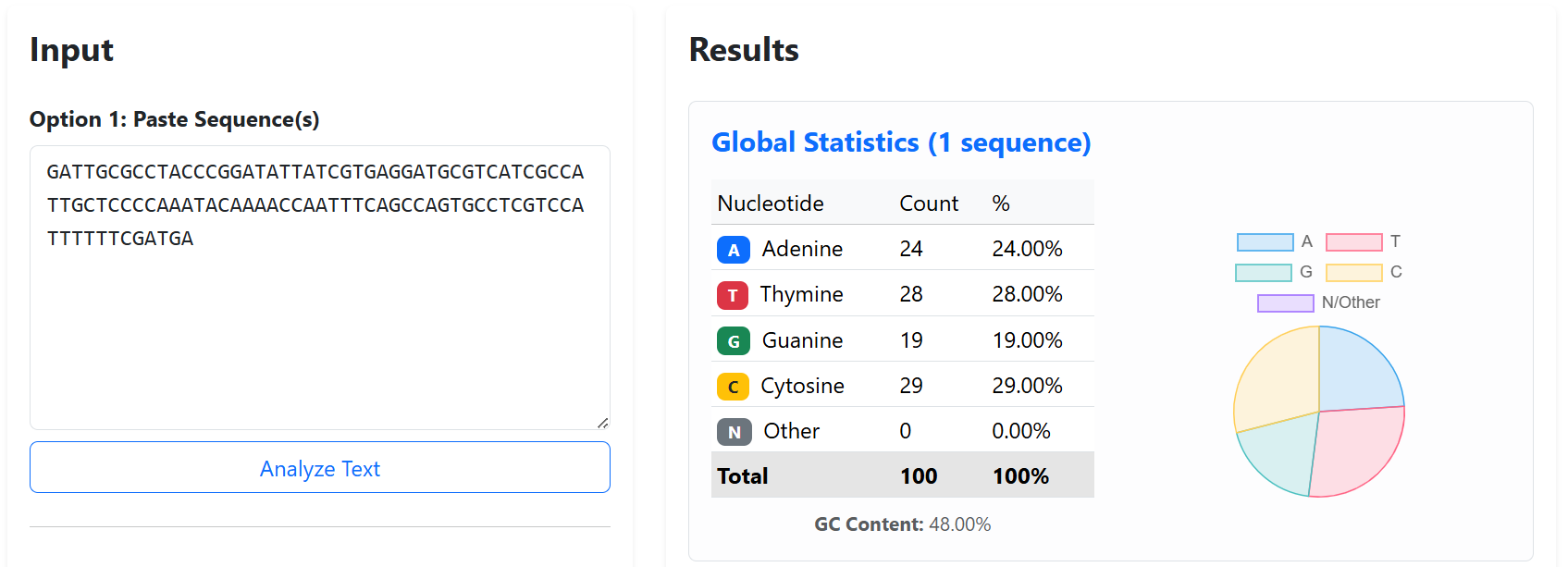Screen dimensions: 1568x567
Task: Grab the text area resize handle
Action: pos(602,422)
